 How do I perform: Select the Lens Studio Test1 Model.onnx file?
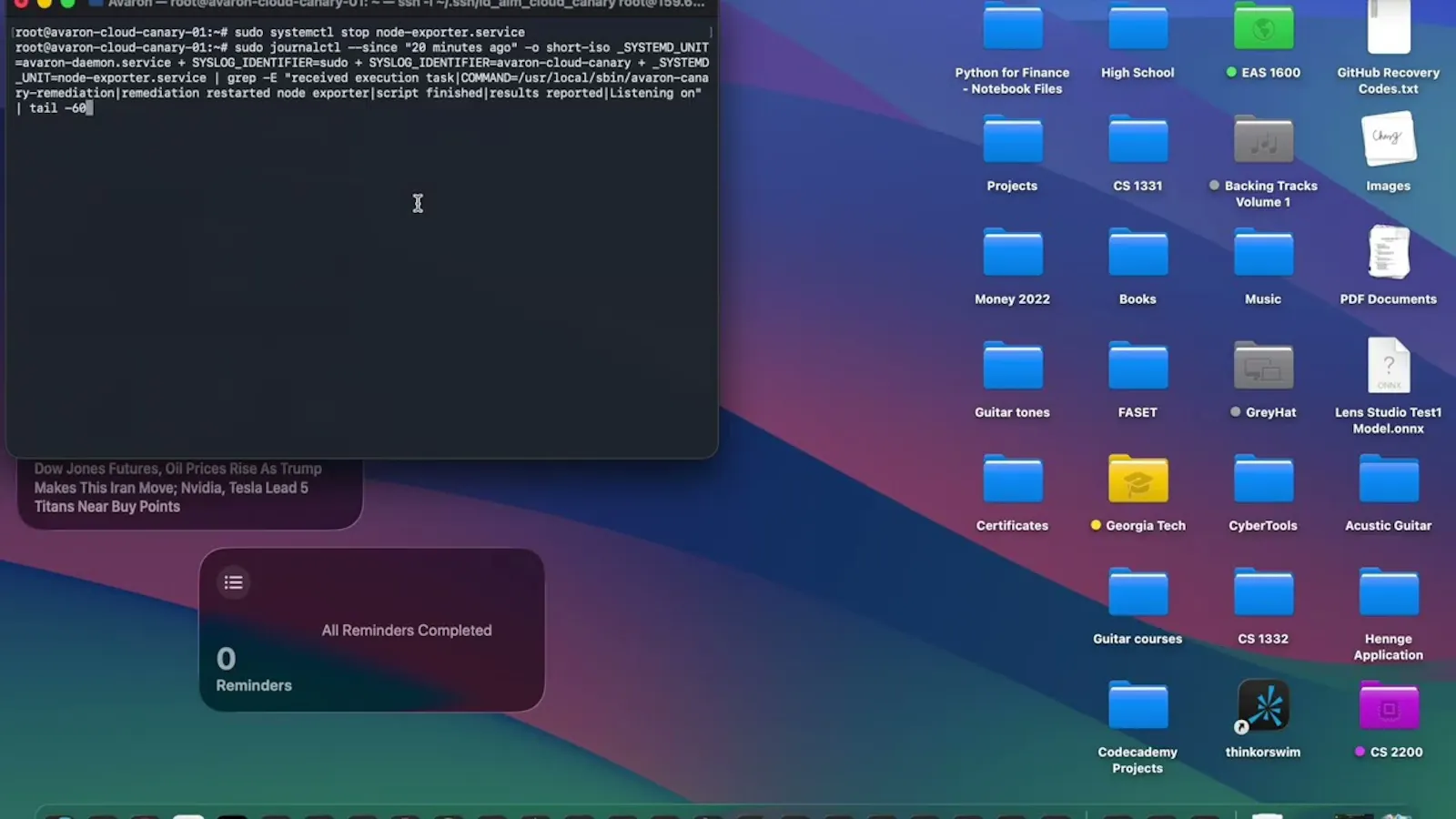coord(1389,365)
